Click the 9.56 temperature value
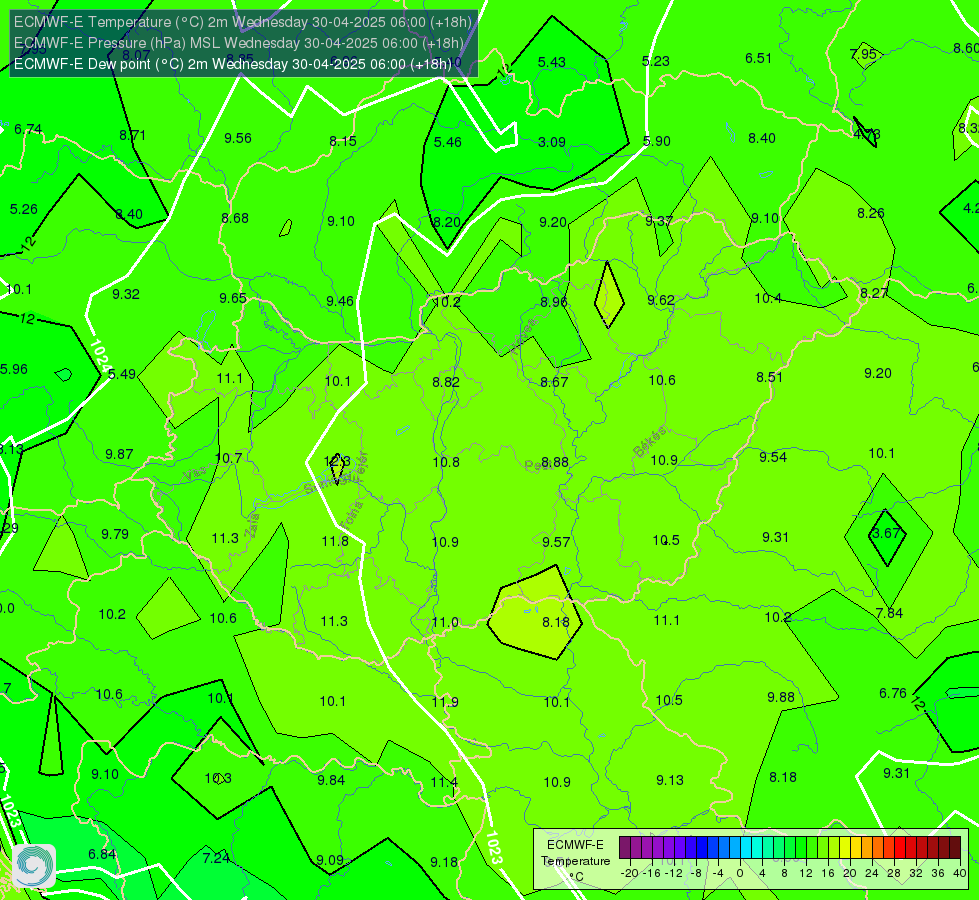The height and width of the screenshot is (900, 979). (238, 139)
